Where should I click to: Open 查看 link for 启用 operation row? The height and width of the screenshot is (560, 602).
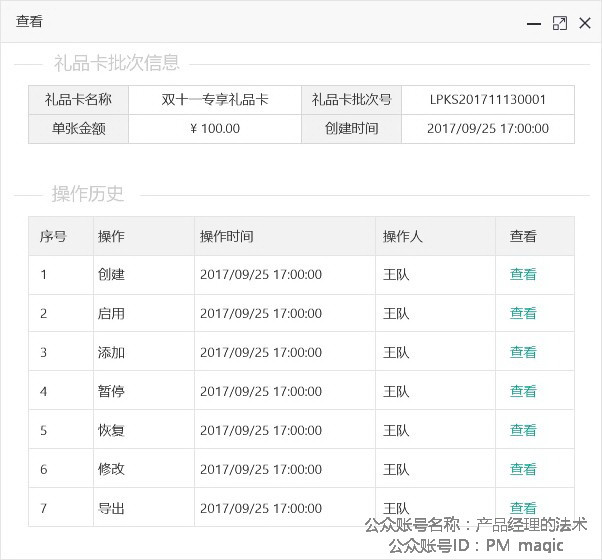coord(523,313)
